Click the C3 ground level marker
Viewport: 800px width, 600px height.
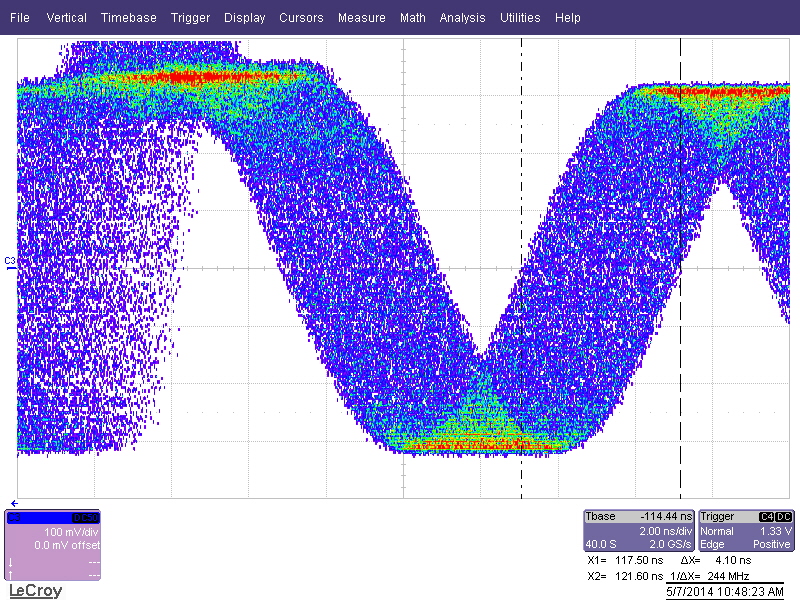10,263
